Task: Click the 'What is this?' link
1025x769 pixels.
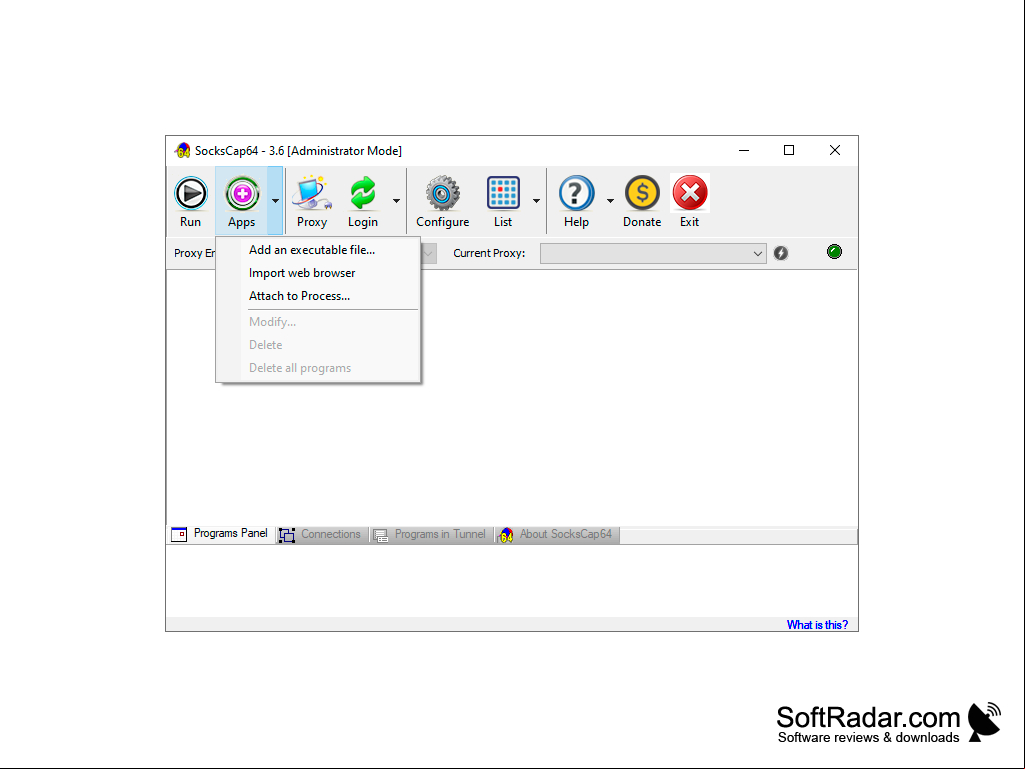Action: (x=817, y=624)
